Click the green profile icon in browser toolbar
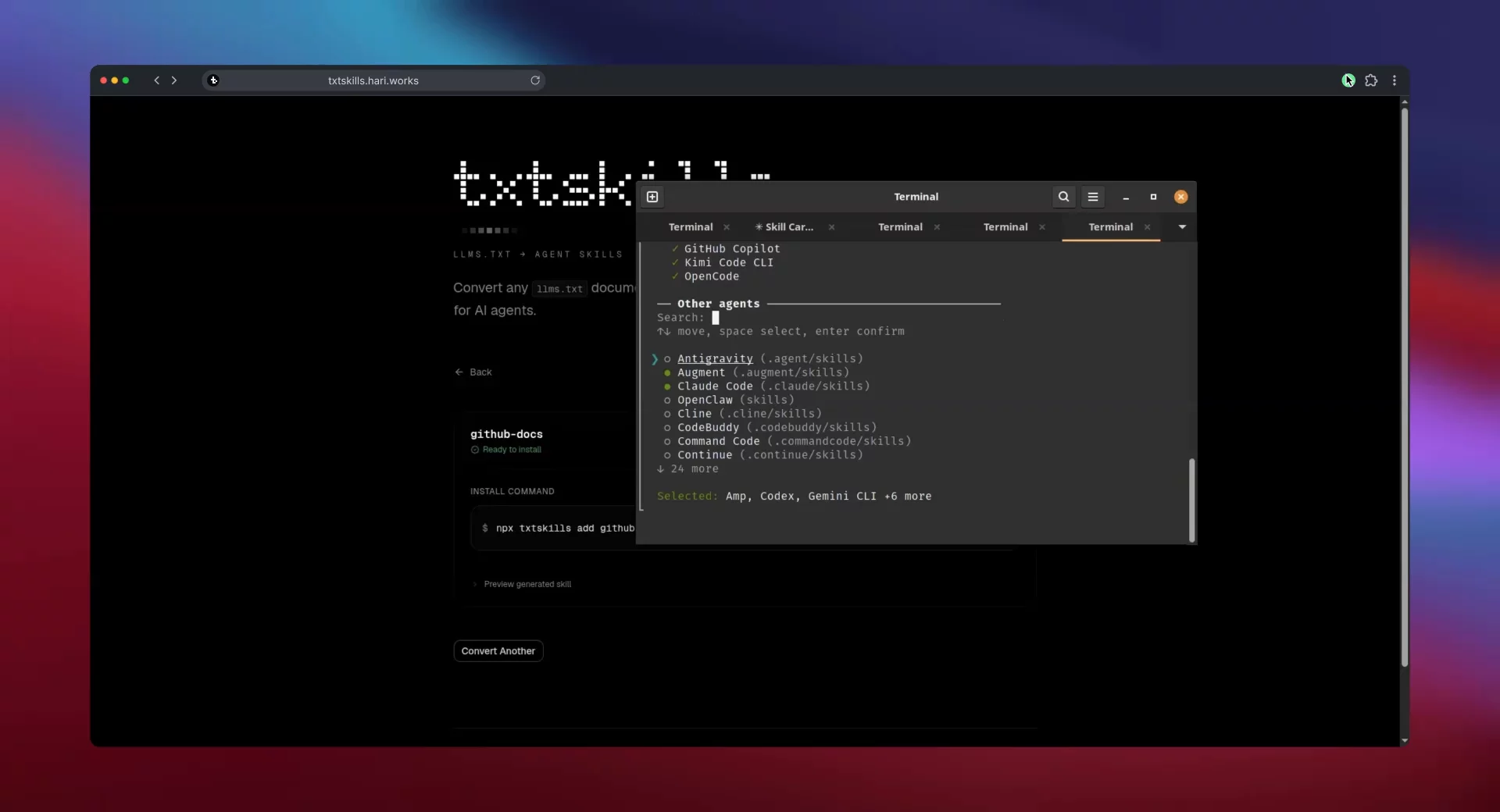The image size is (1500, 812). tap(1348, 80)
